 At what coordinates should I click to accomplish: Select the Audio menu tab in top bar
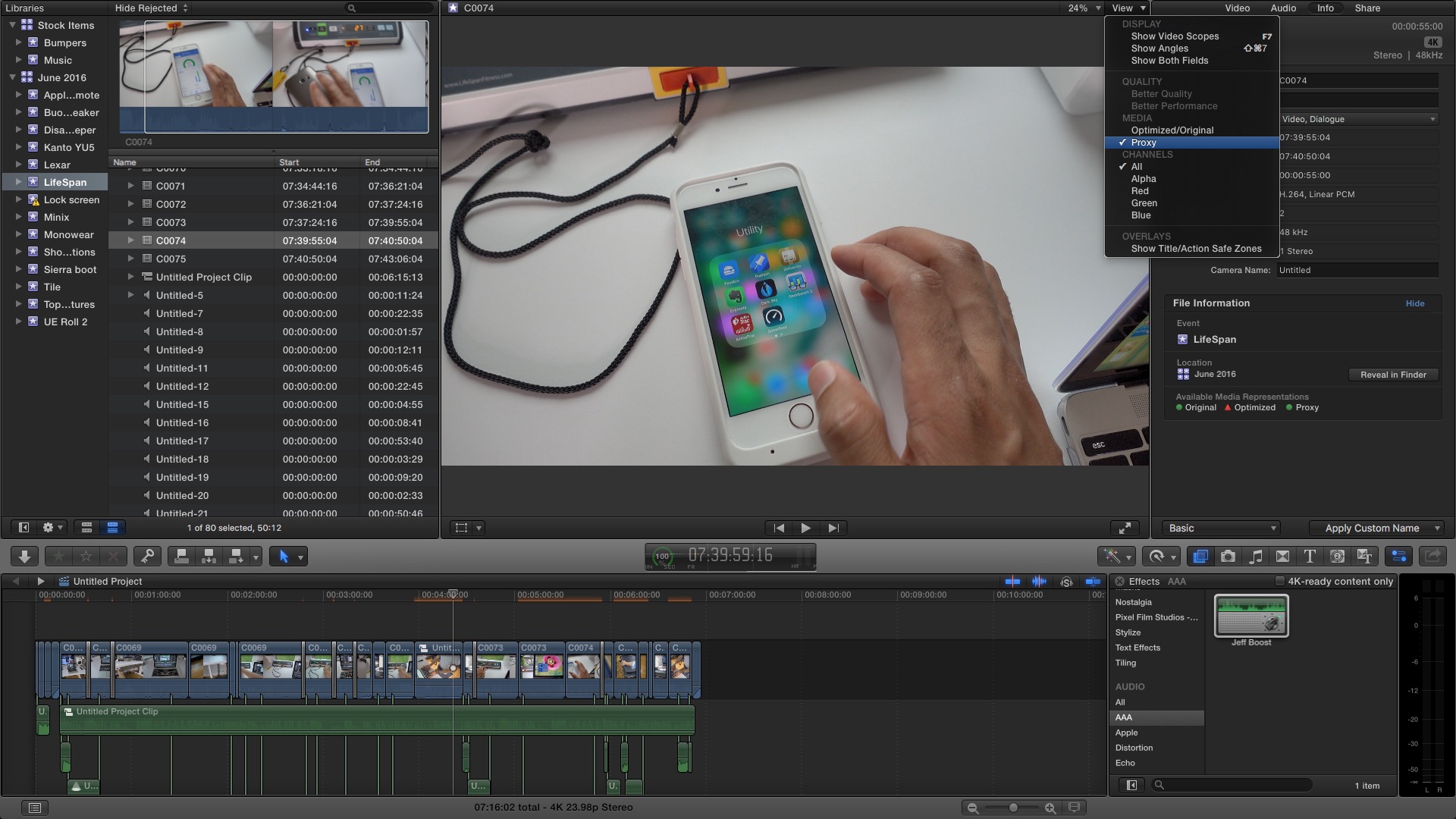1283,8
